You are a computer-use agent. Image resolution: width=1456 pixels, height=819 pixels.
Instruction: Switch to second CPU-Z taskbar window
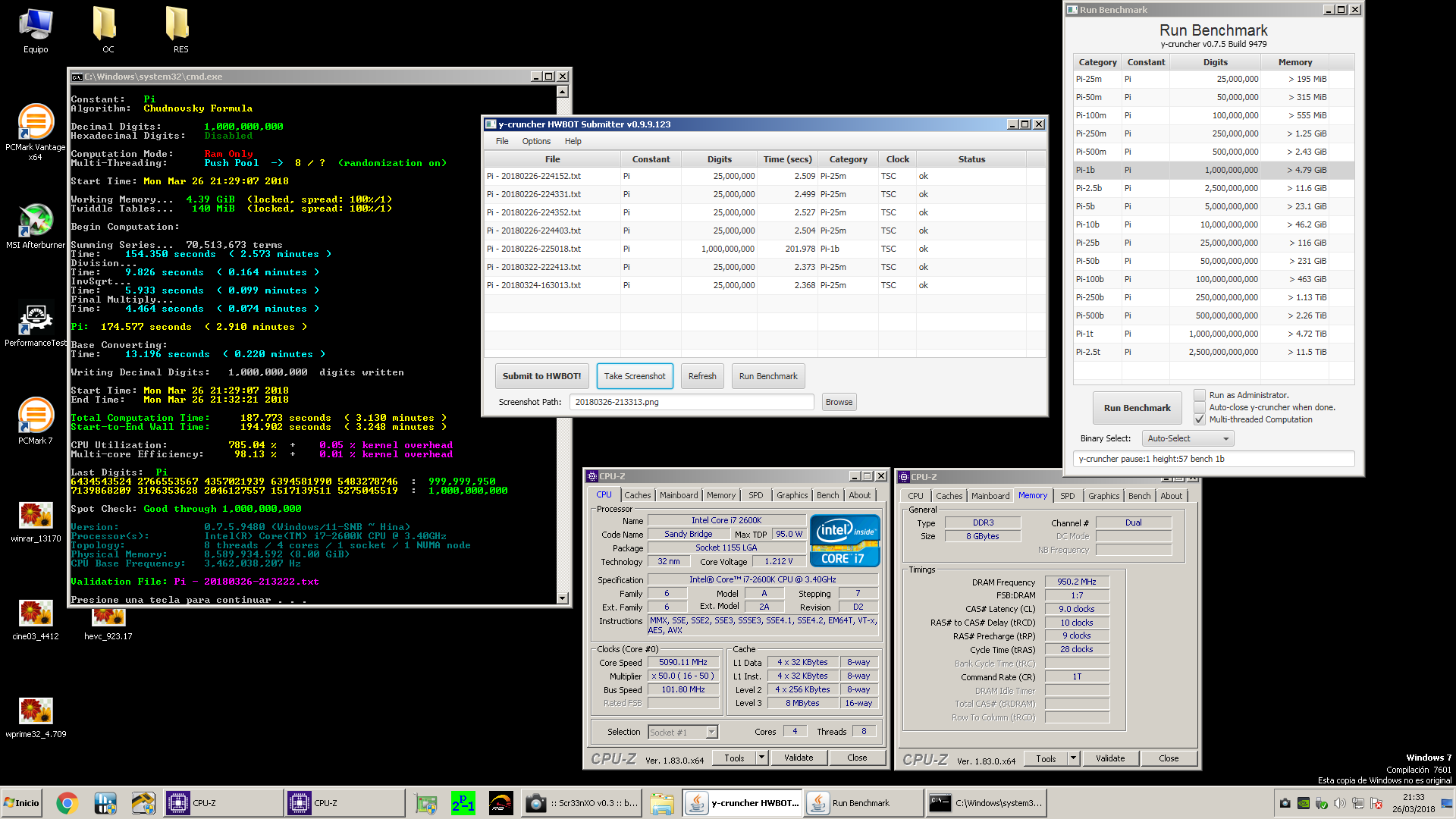pos(344,803)
